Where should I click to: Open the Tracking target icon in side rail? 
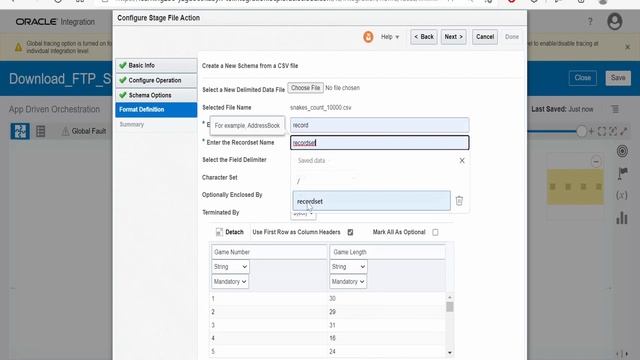pyautogui.click(x=622, y=151)
